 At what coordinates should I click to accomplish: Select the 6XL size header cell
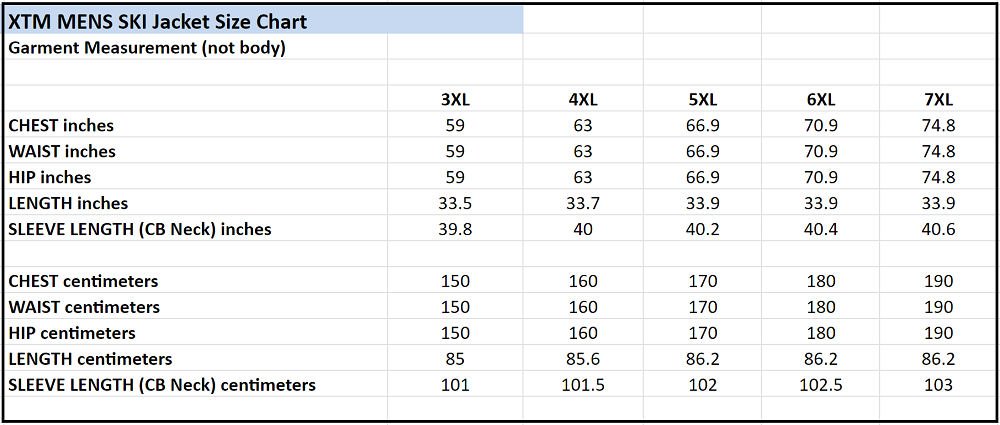(x=820, y=99)
